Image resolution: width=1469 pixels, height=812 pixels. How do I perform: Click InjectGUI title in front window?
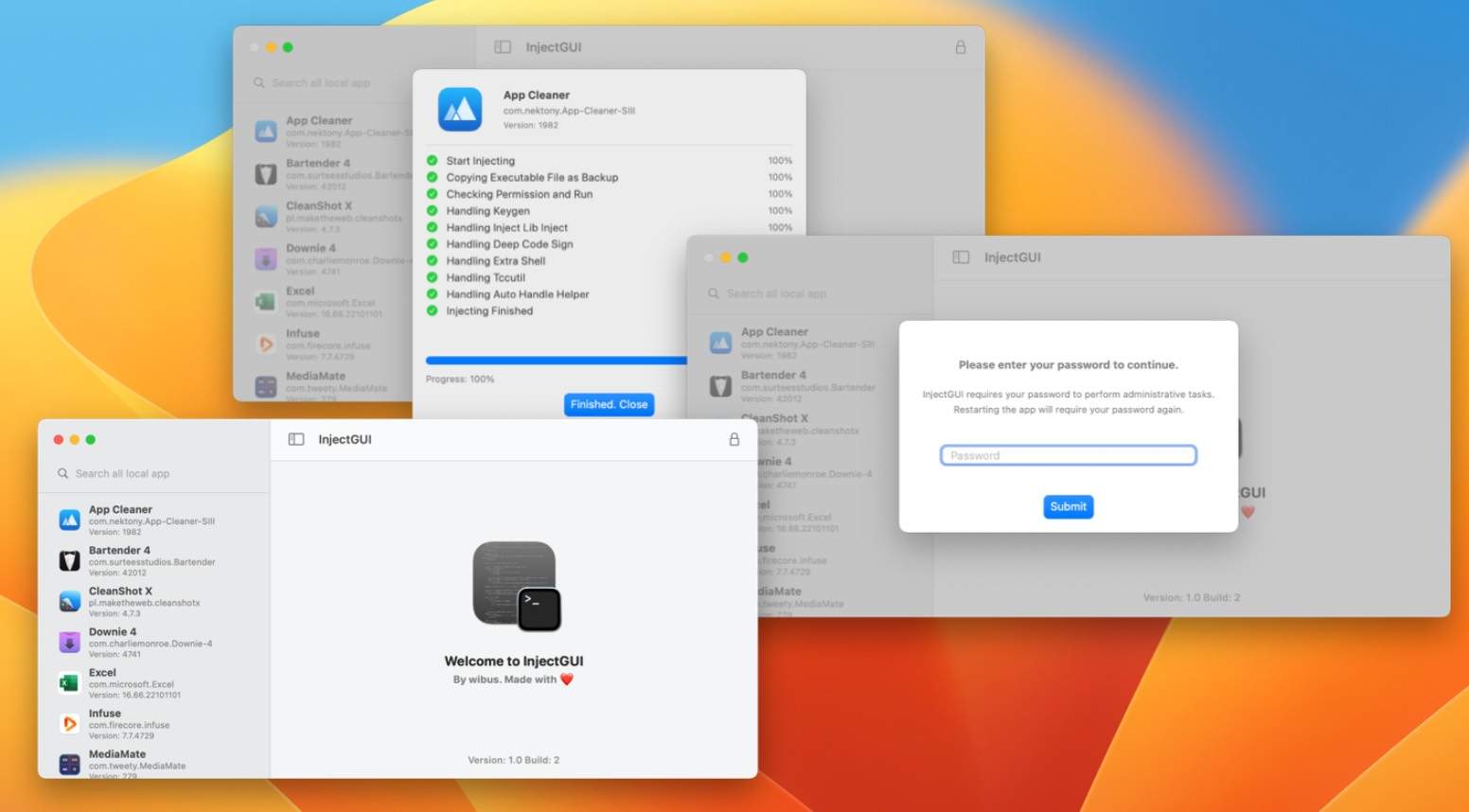coord(345,439)
